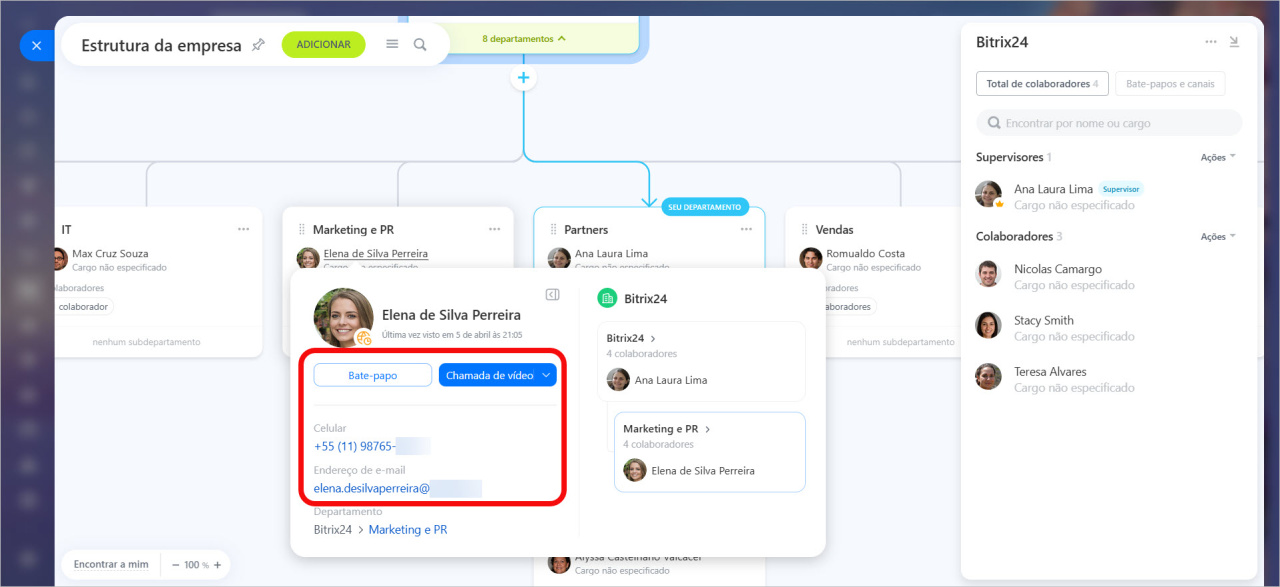1280x587 pixels.
Task: Click Elena's large profile photo
Action: 343,317
